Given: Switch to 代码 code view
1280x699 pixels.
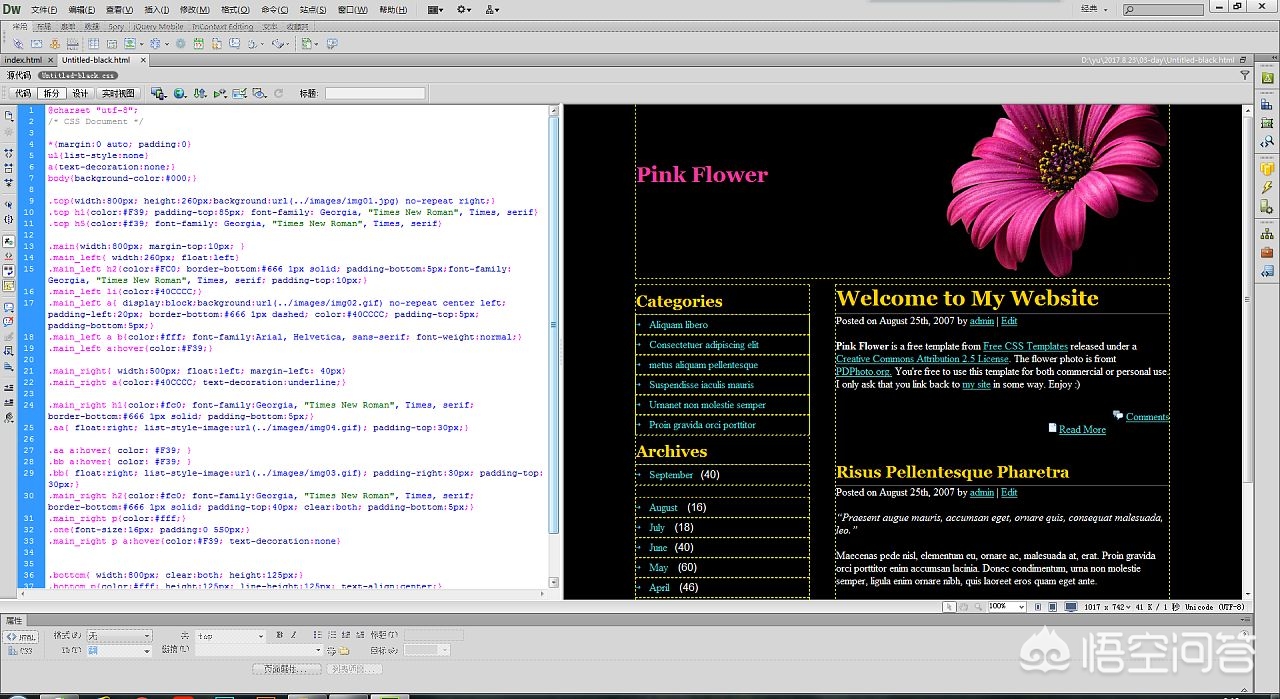Looking at the screenshot, I should (23, 93).
